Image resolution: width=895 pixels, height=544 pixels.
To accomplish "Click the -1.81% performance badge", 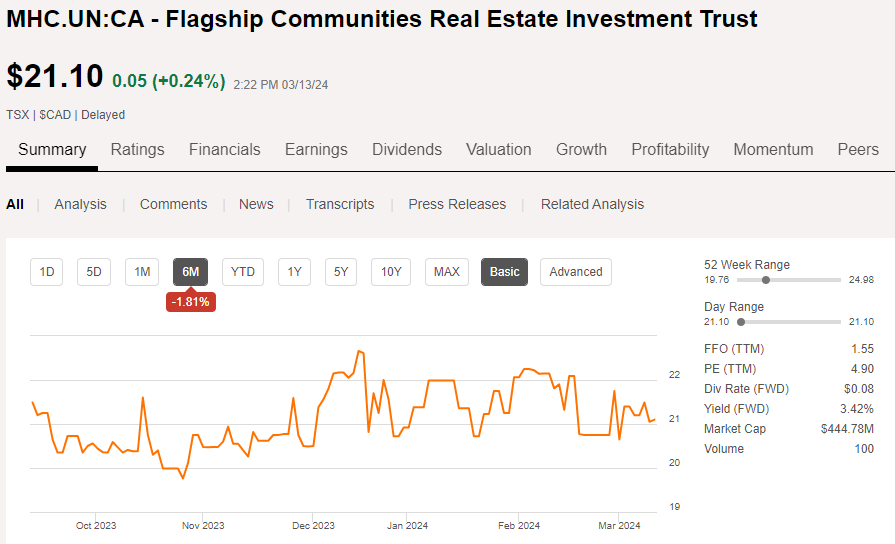I will (191, 302).
